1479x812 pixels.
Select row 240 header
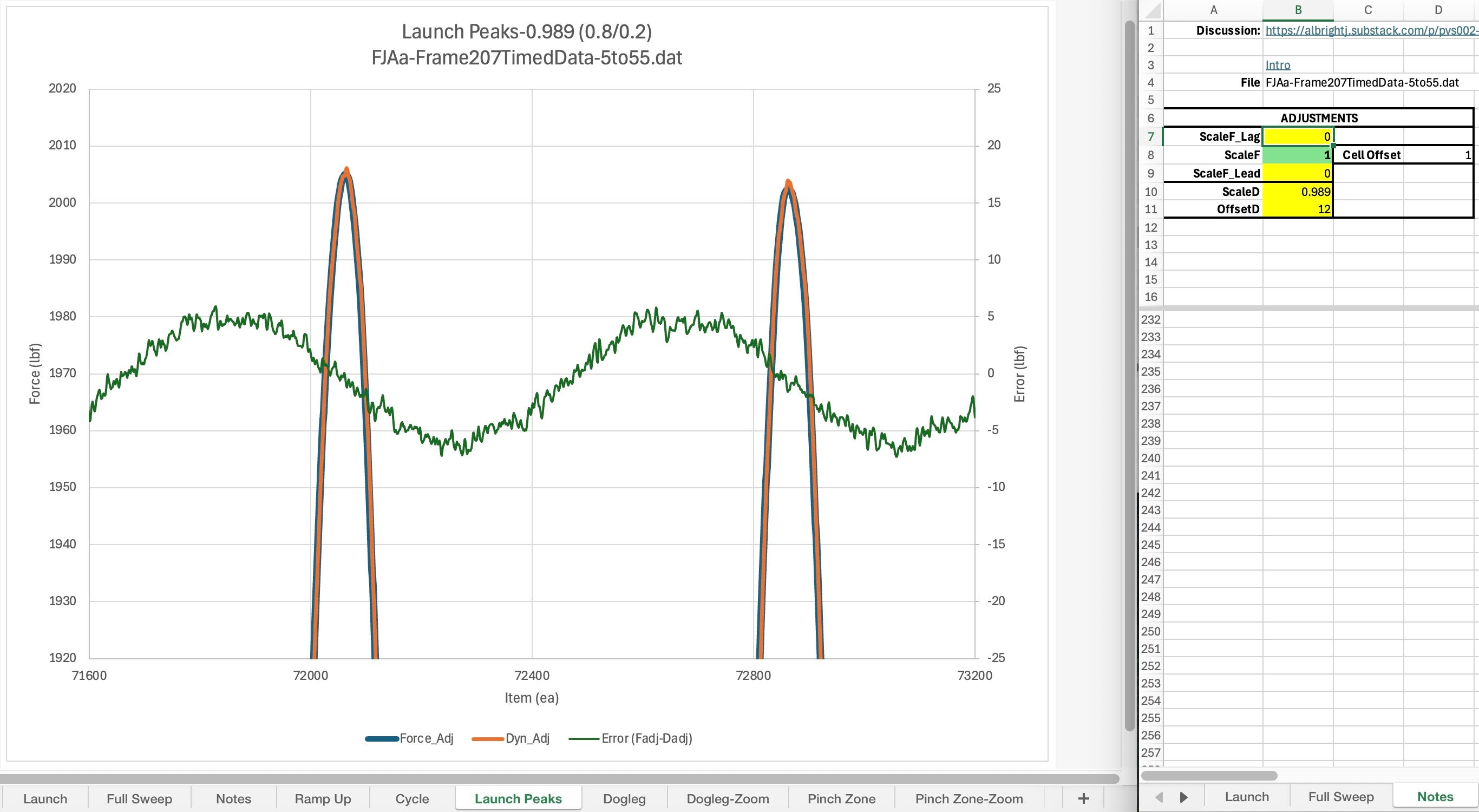click(1150, 459)
